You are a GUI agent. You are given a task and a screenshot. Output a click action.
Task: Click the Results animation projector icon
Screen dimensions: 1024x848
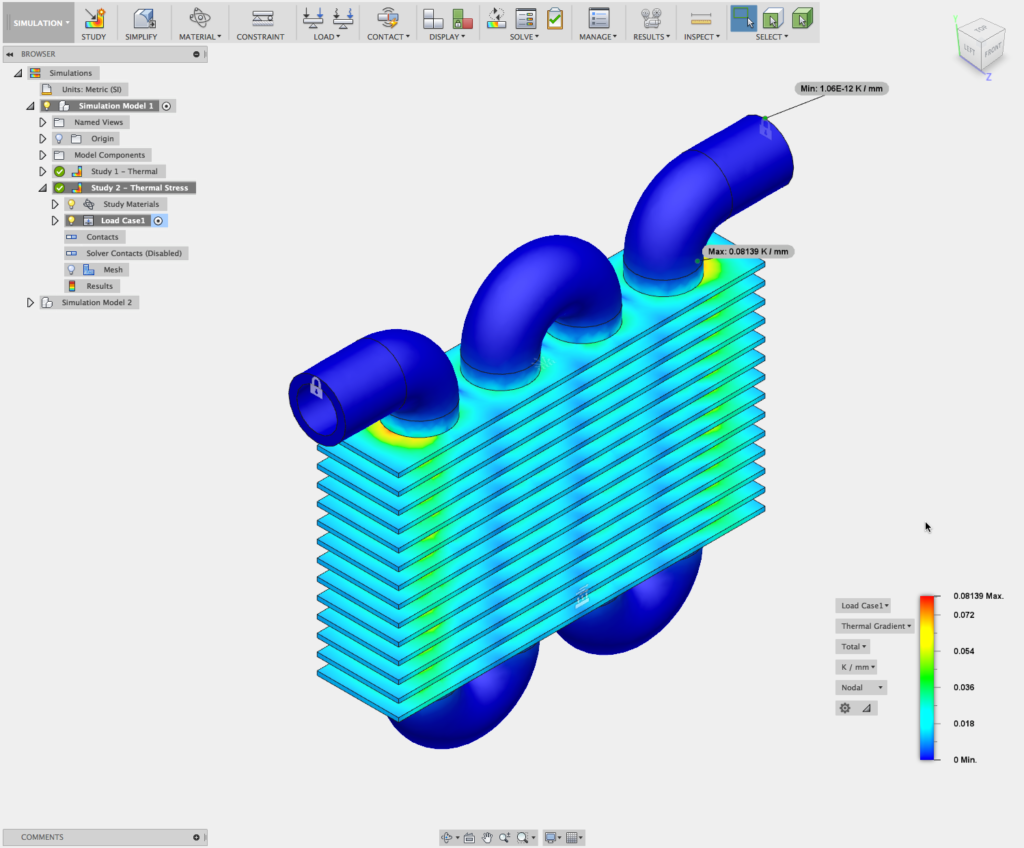pos(651,18)
